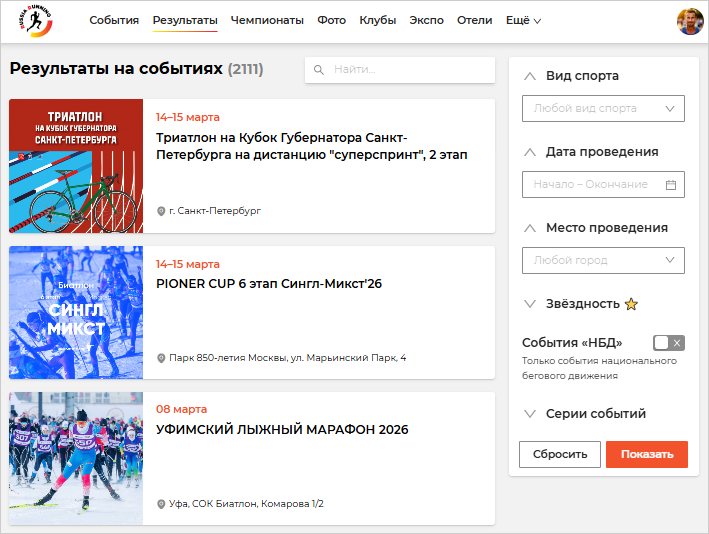Open the Триатлон event poster thumbnail
Viewport: 709px width, 534px height.
tap(76, 166)
